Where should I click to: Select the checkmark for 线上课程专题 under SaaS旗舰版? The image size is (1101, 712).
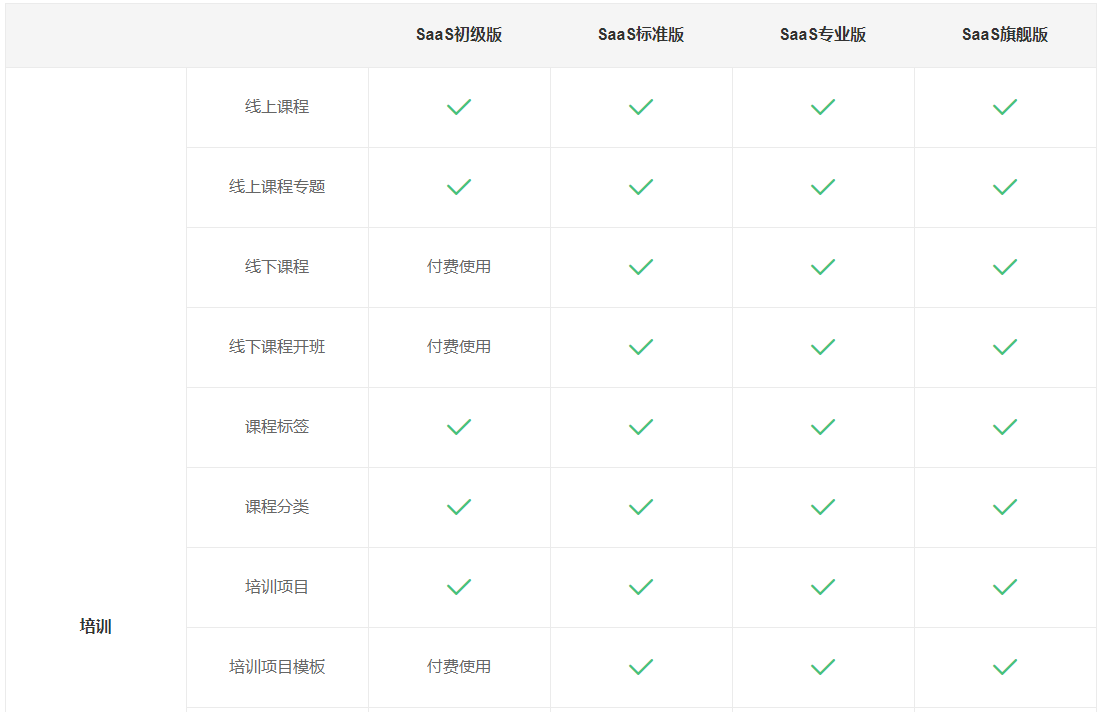[x=1004, y=187]
